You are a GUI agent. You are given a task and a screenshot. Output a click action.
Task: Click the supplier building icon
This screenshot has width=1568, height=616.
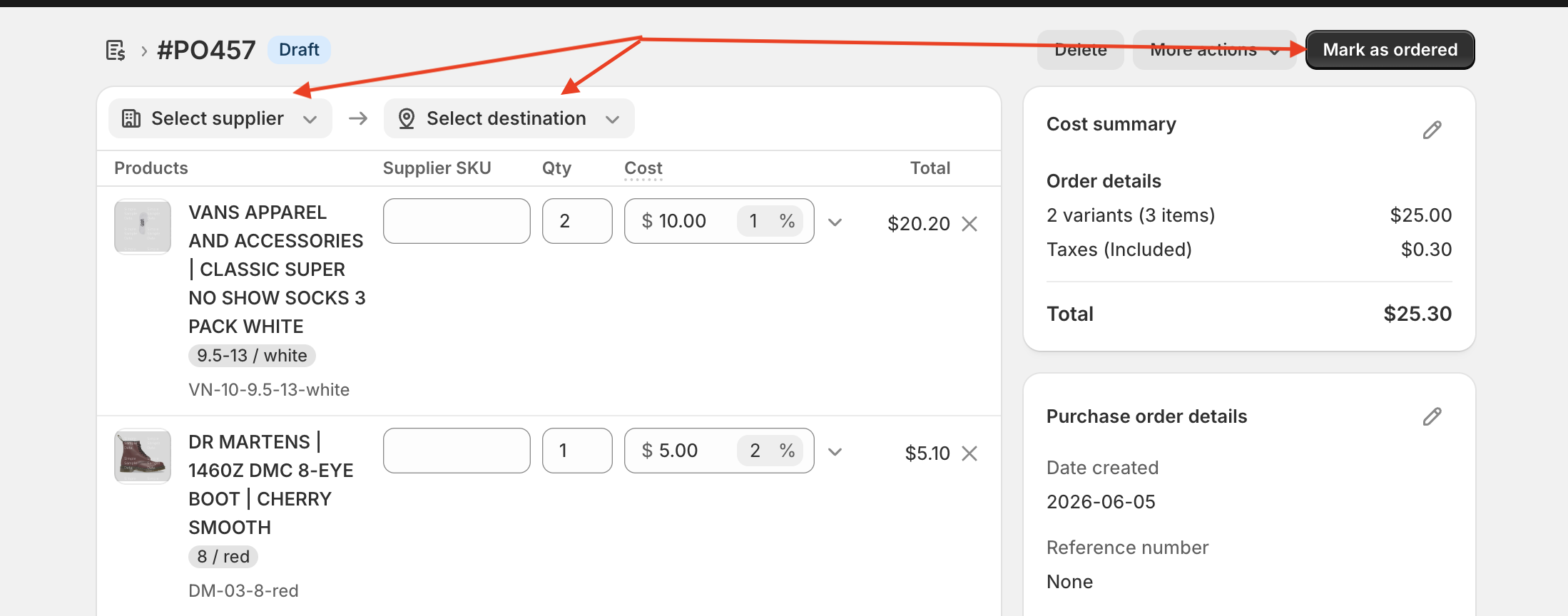[x=131, y=118]
